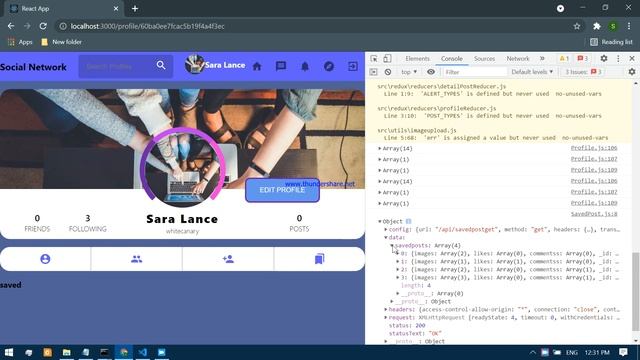Select the friends group tab icon
This screenshot has width=640, height=360.
[x=137, y=259]
